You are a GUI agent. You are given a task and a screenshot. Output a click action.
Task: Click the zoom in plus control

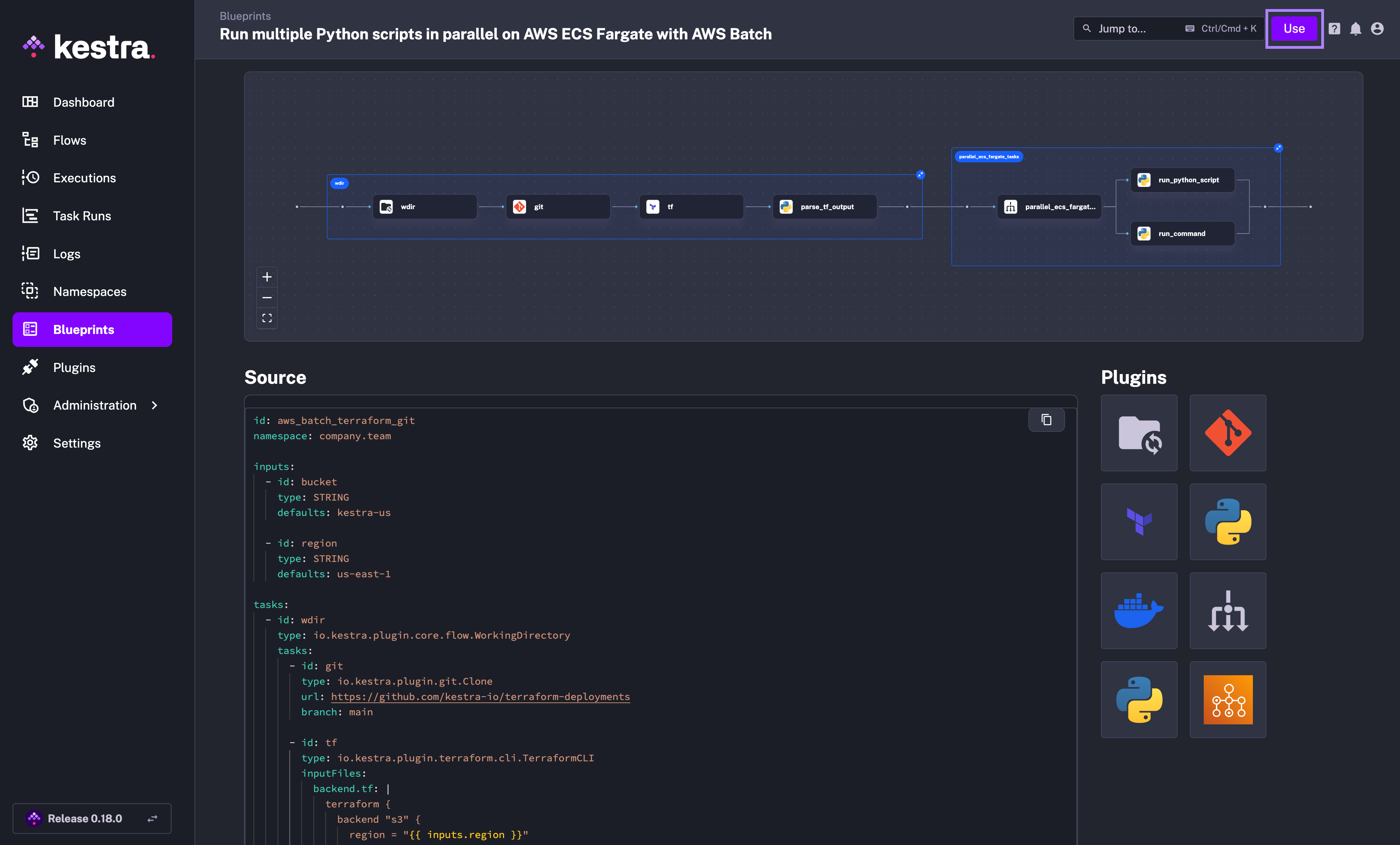[x=267, y=277]
